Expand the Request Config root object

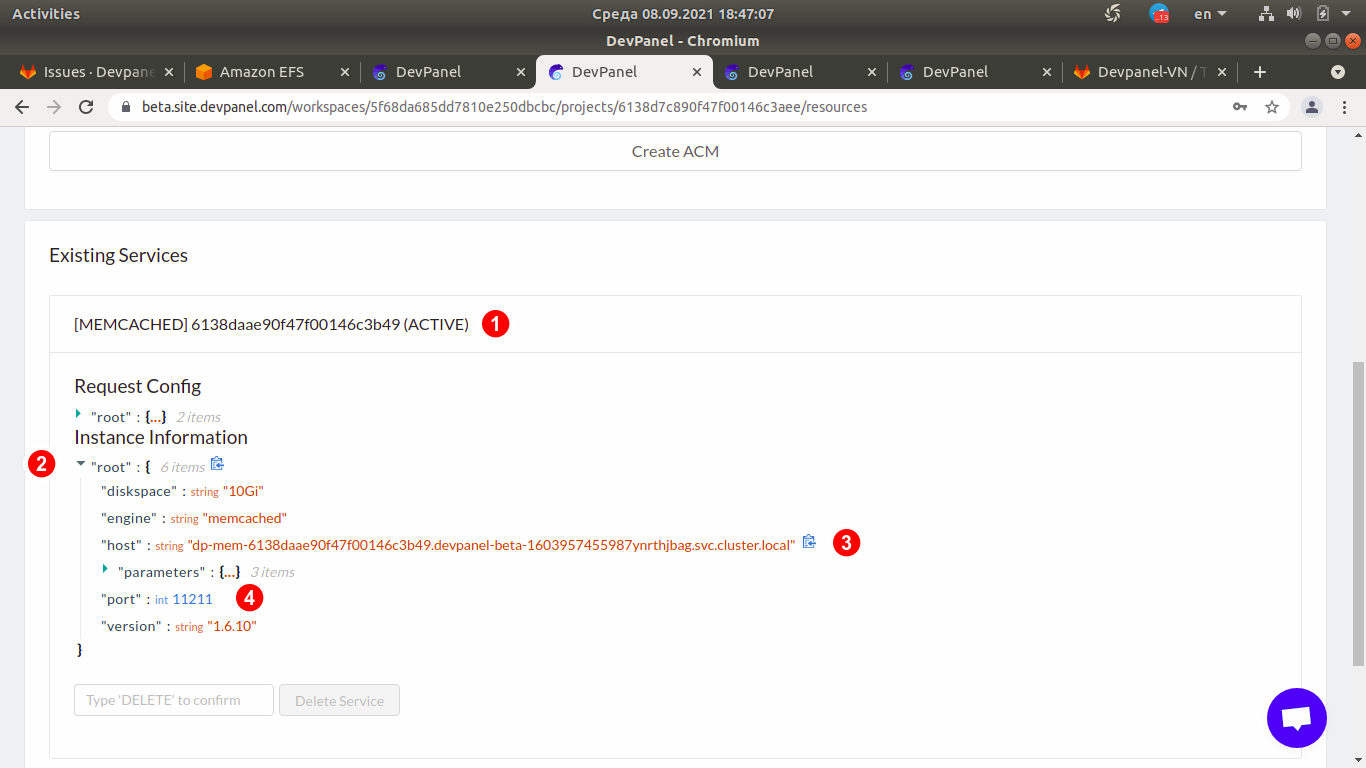coord(79,415)
